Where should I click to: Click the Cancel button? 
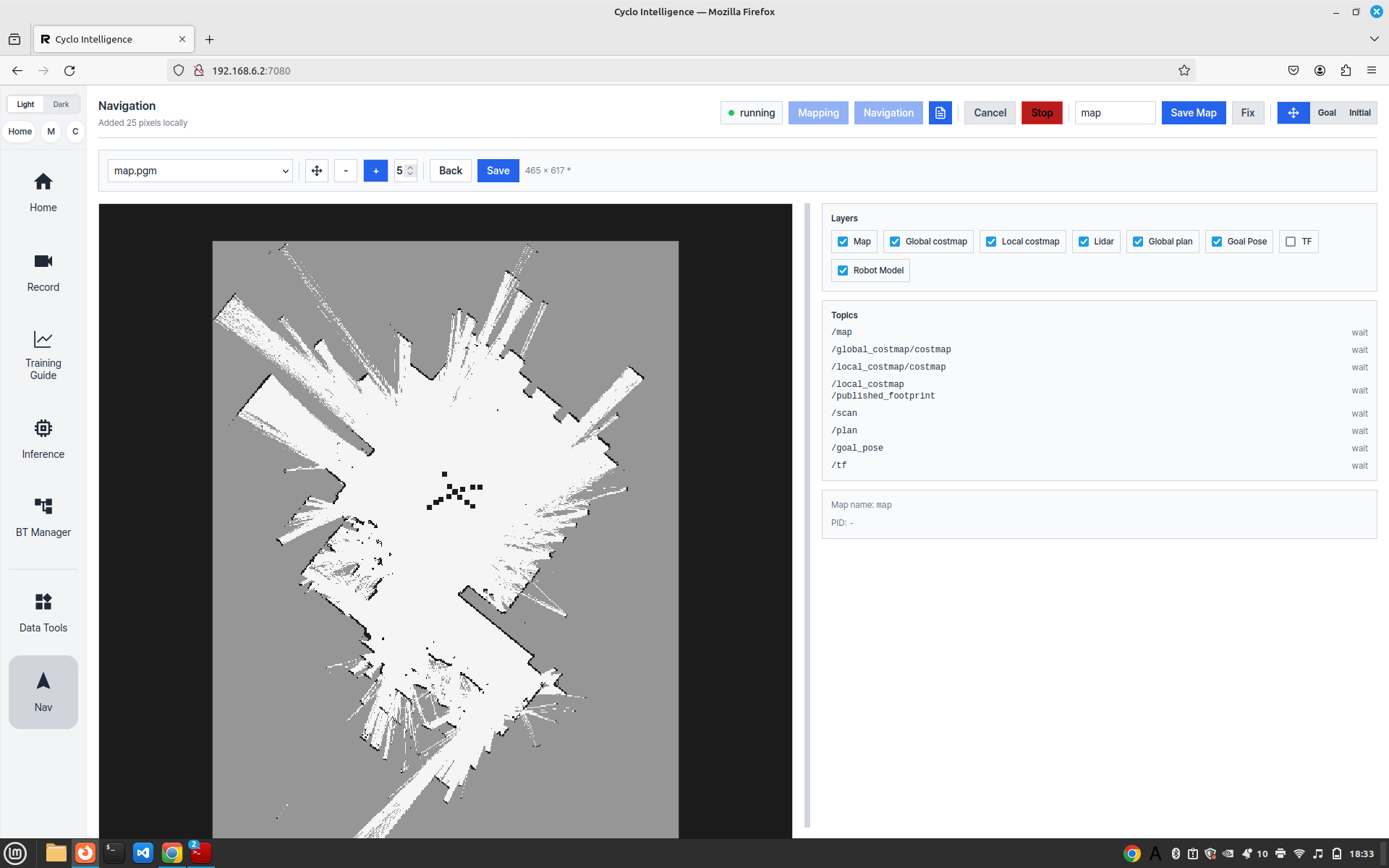990,113
